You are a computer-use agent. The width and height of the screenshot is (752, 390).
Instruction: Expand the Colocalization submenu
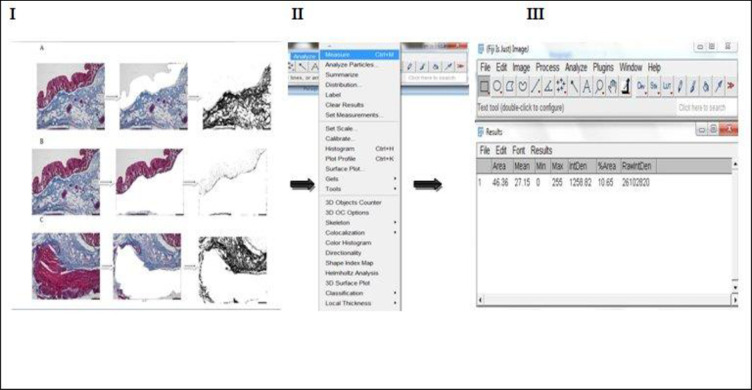(x=360, y=233)
